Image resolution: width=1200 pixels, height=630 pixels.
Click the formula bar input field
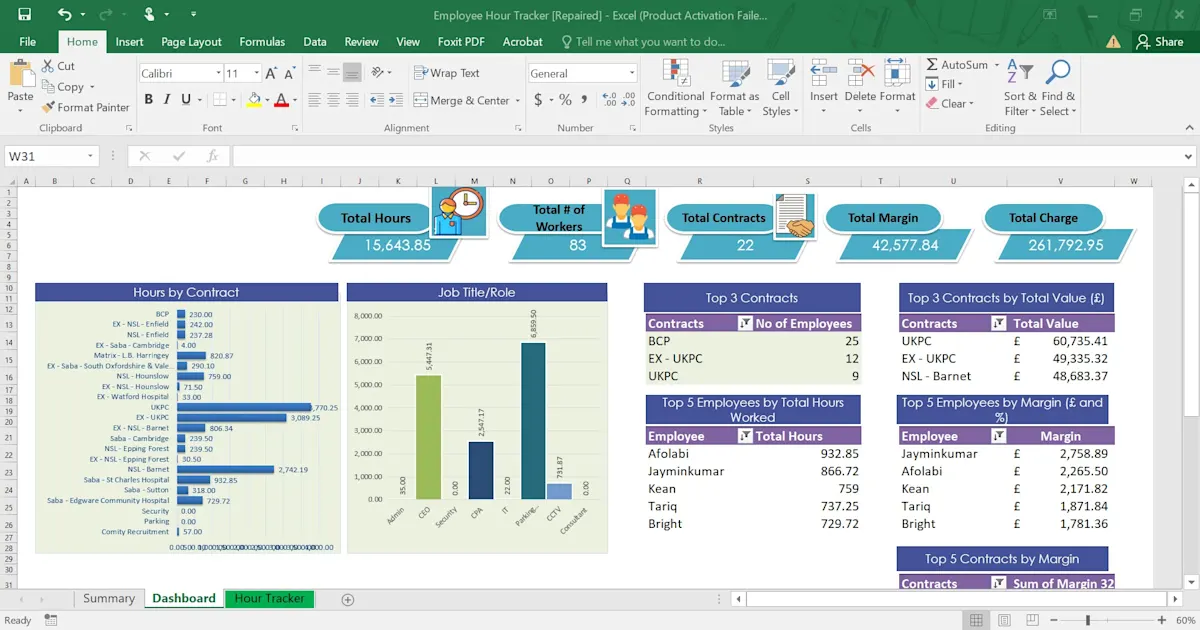coord(713,156)
